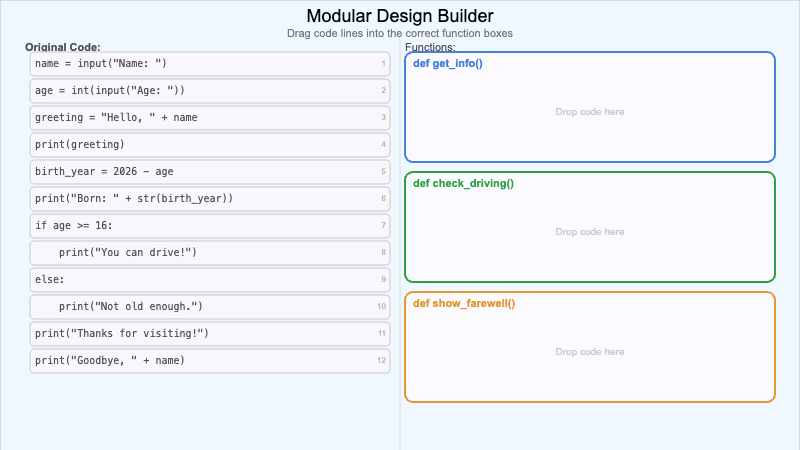Screen dimensions: 800x450
Task: Pick the greeting = "Hello, " + name line
Action: click(x=210, y=118)
